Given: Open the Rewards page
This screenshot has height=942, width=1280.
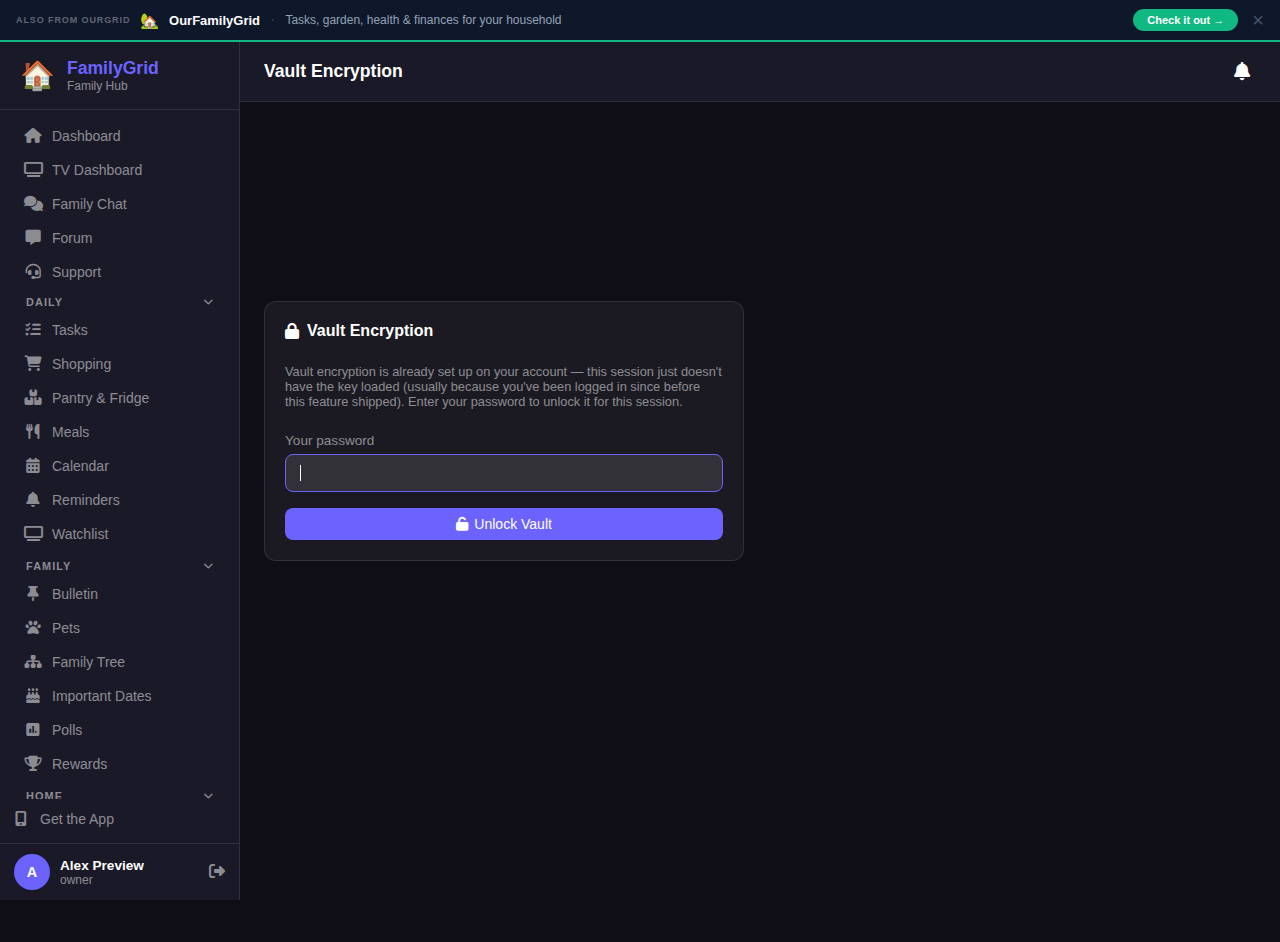Looking at the screenshot, I should pyautogui.click(x=120, y=764).
